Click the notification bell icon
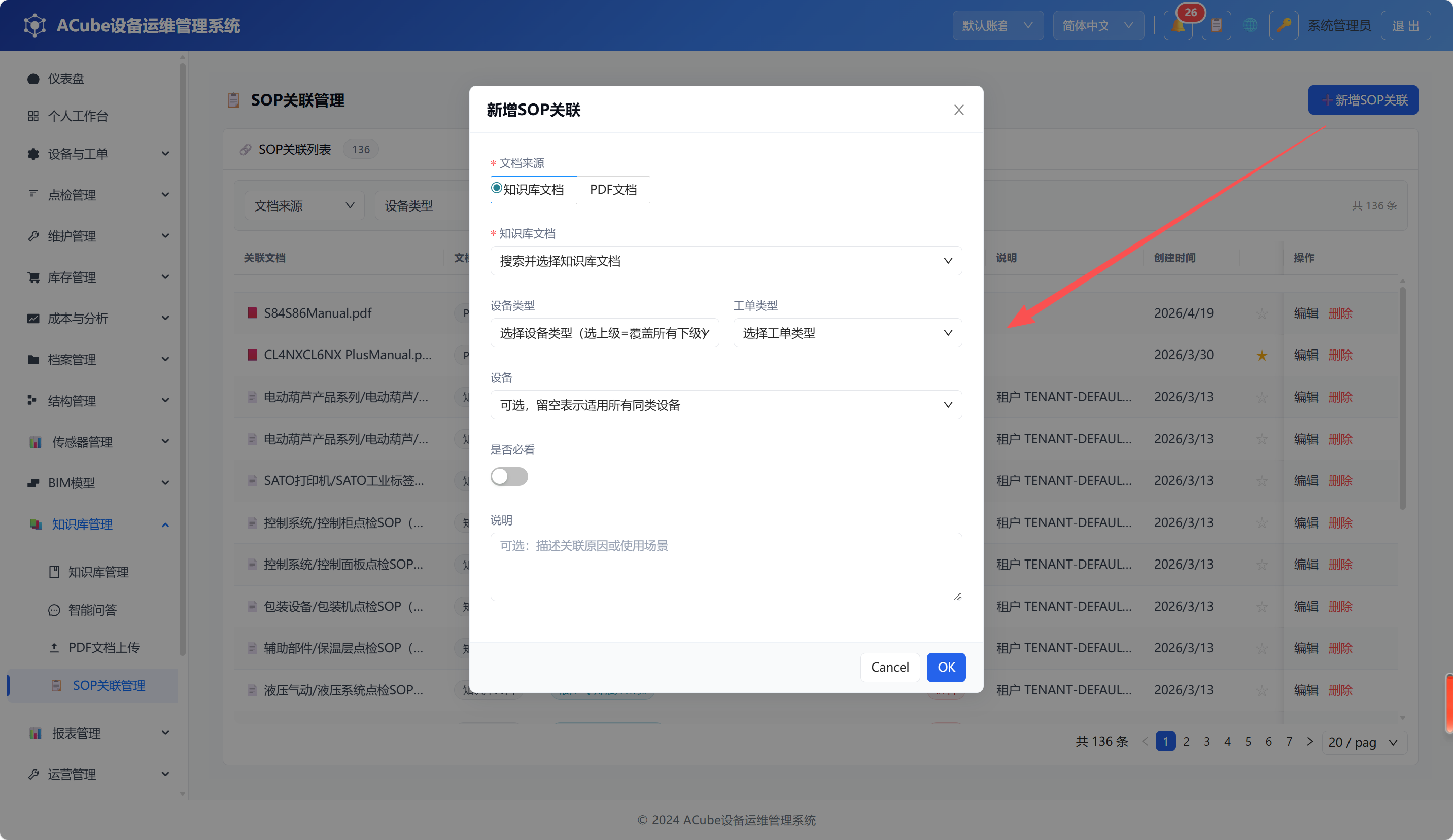 pos(1178,26)
